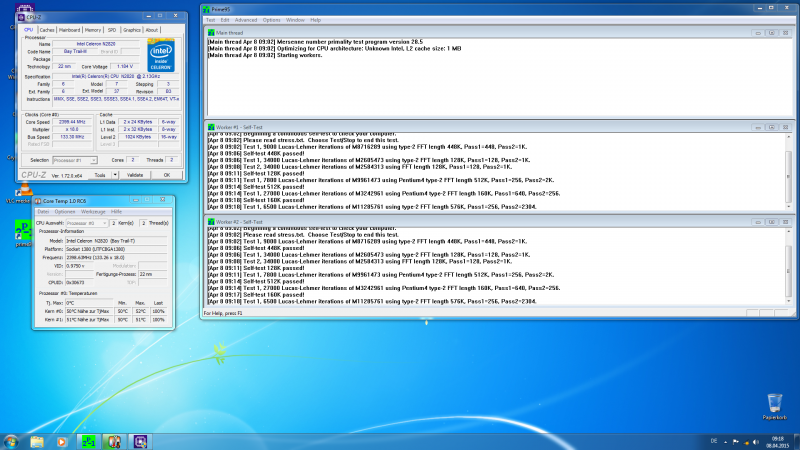Click Tools button in CPU-Z
This screenshot has height=450, width=800.
tap(100, 175)
